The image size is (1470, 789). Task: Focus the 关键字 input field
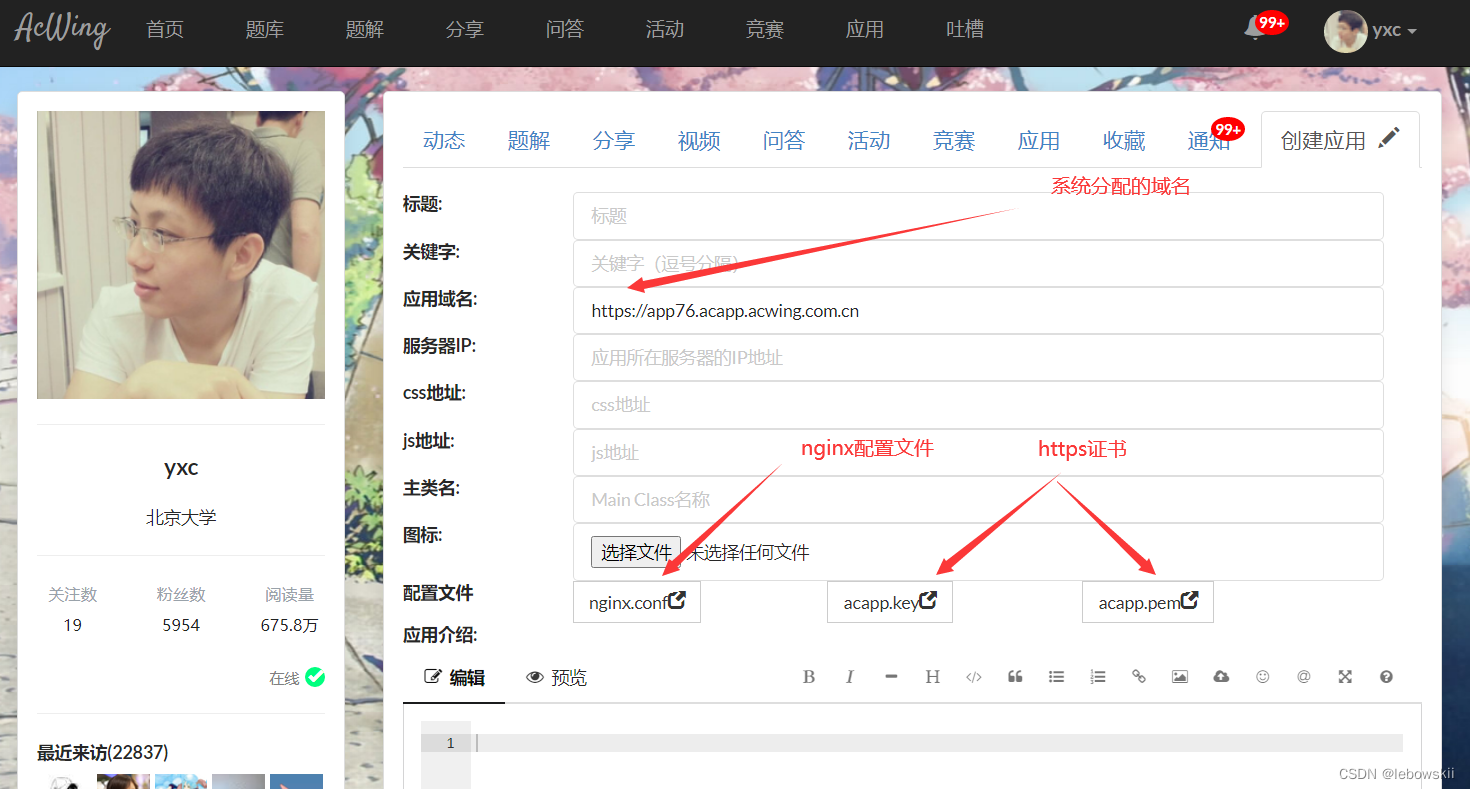click(x=978, y=263)
